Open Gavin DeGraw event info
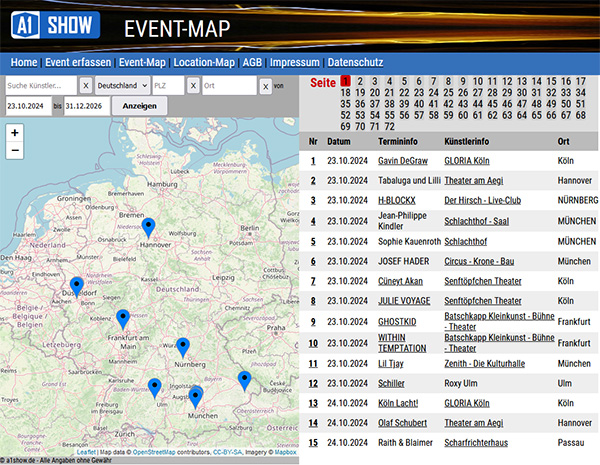Image resolution: width=600 pixels, height=465 pixels. (403, 161)
